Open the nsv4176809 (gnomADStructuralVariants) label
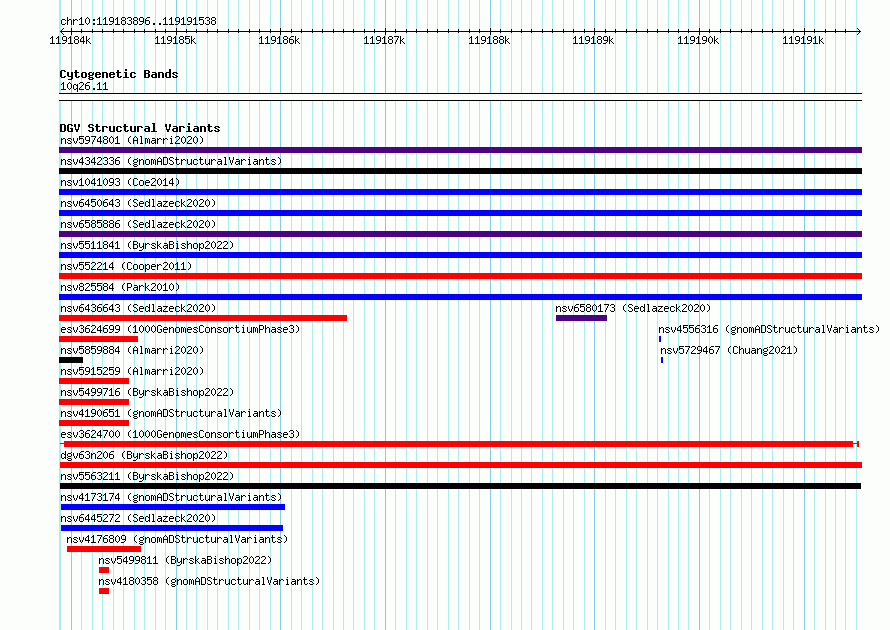 (177, 539)
